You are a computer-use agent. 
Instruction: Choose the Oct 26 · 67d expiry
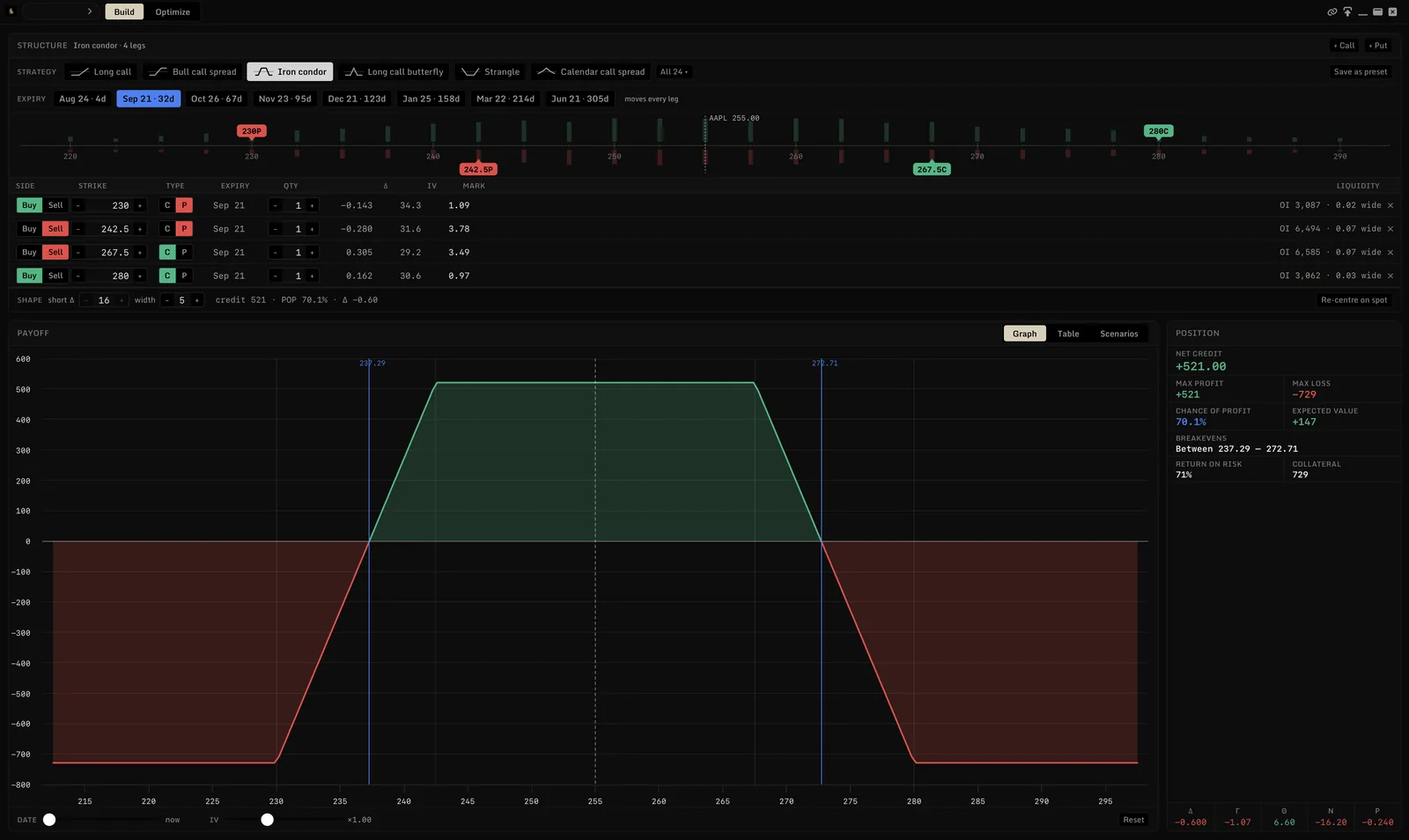click(217, 99)
